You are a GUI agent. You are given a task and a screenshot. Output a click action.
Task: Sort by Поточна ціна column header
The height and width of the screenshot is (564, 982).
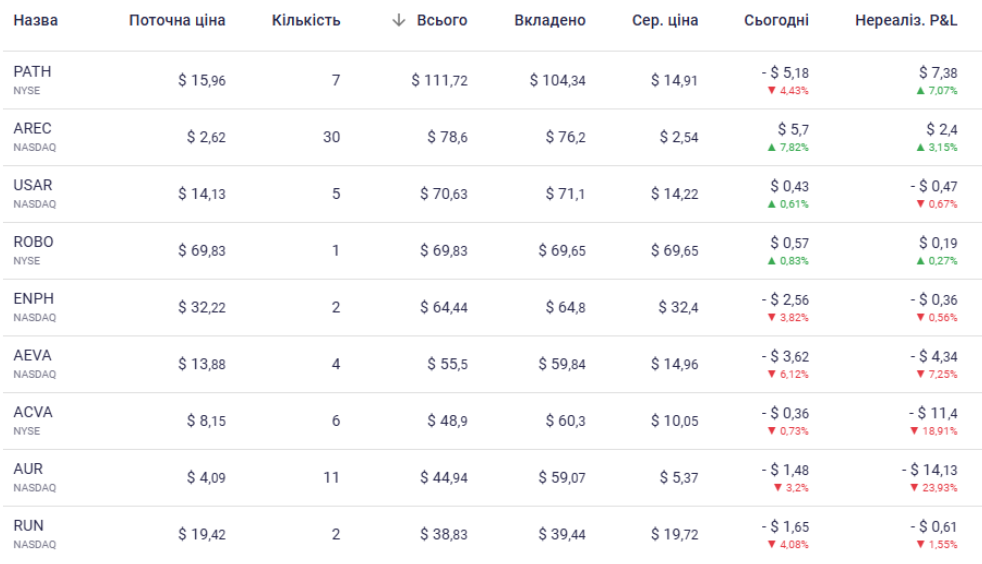[177, 21]
